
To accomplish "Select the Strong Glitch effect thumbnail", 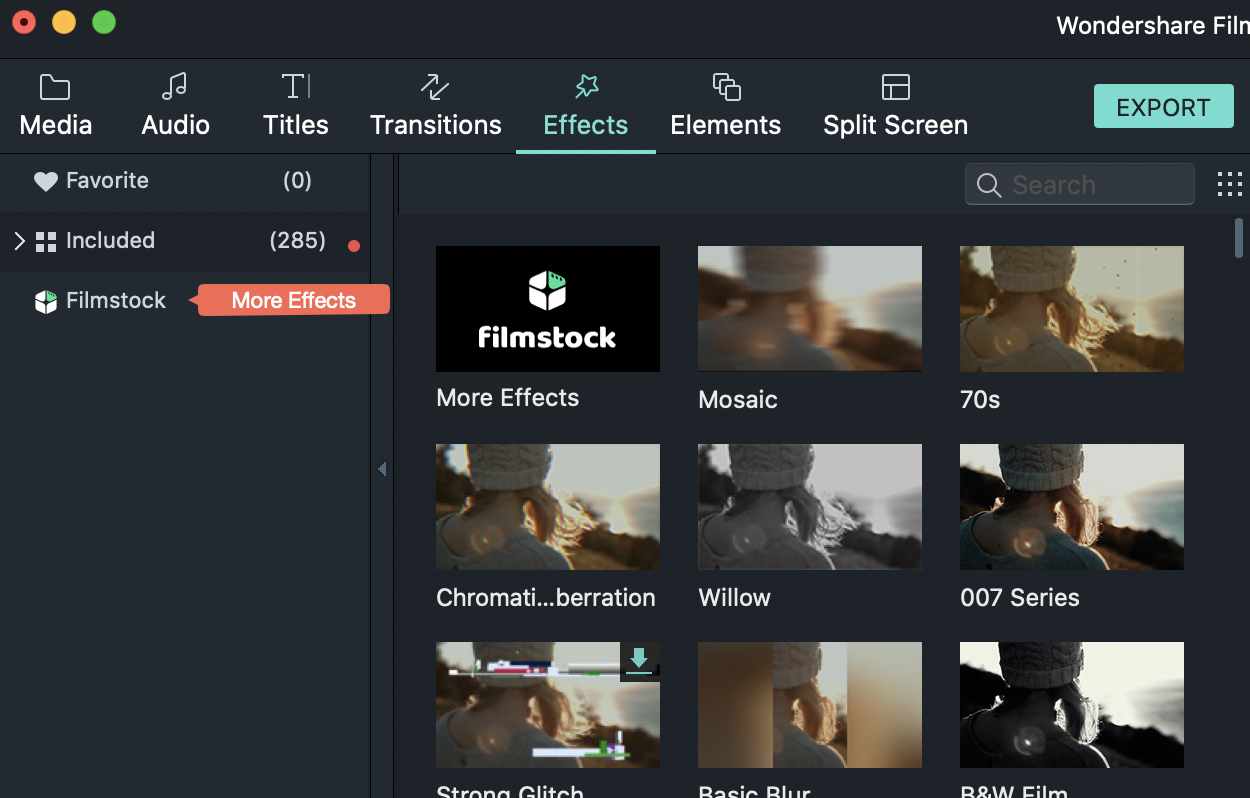I will click(x=548, y=705).
